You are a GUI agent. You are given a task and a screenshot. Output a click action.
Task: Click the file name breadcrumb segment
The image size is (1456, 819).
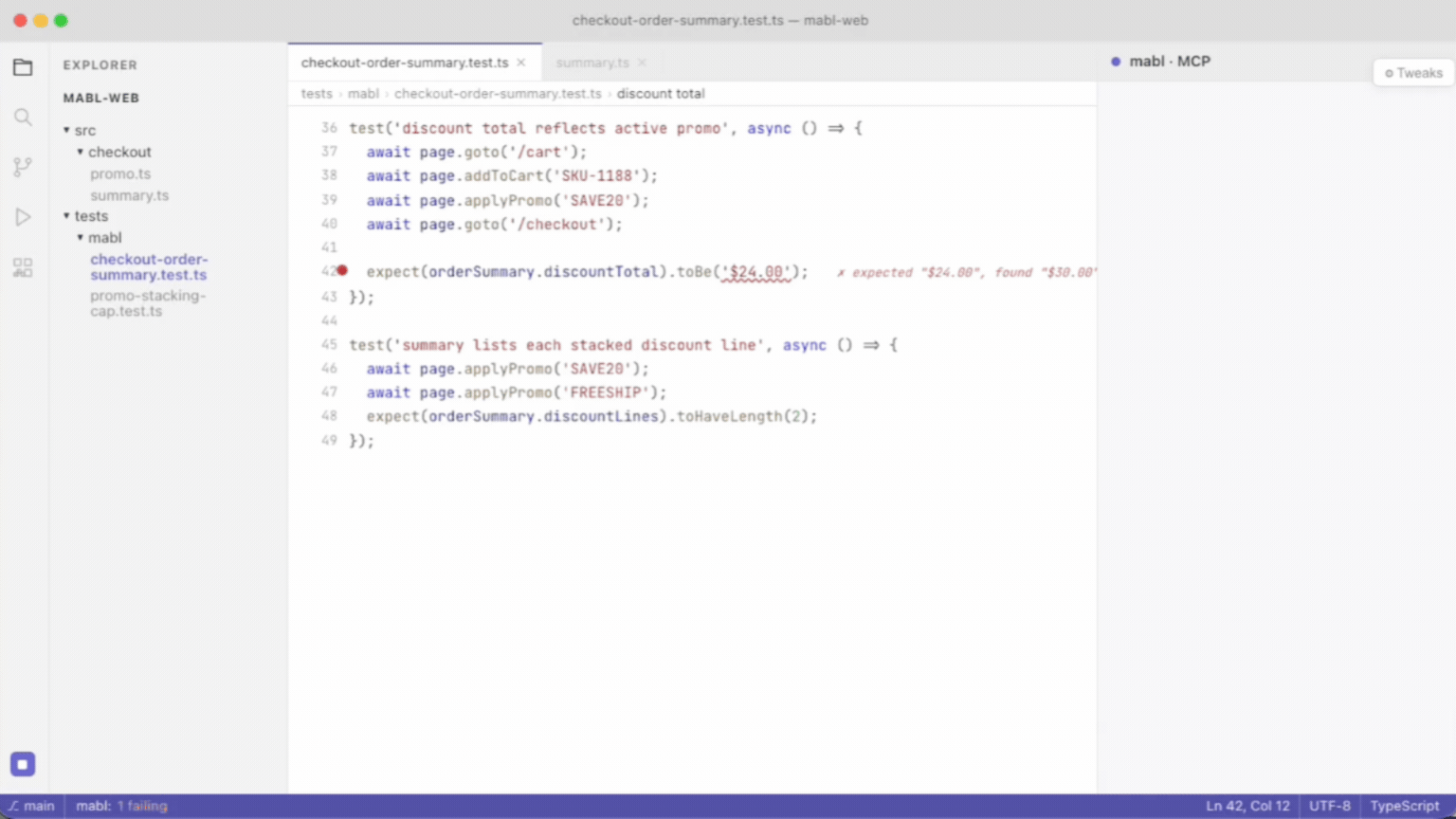tap(498, 94)
